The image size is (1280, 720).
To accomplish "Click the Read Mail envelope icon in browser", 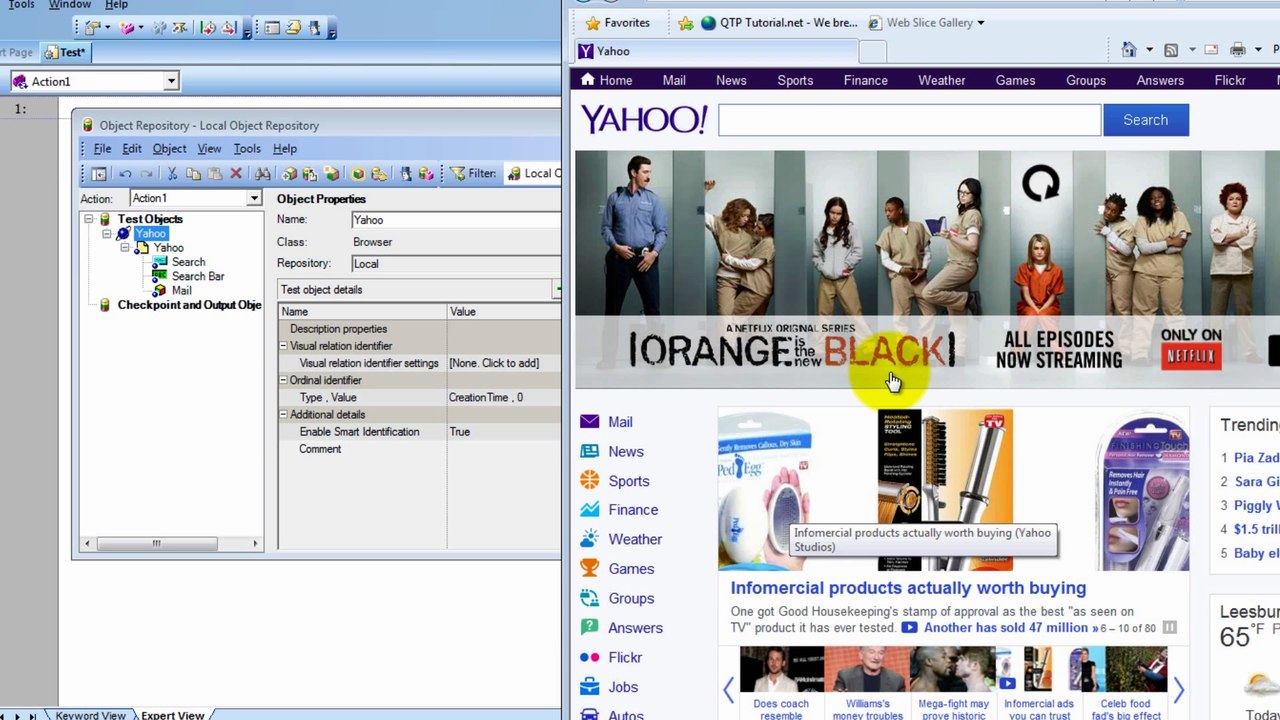I will (1211, 50).
